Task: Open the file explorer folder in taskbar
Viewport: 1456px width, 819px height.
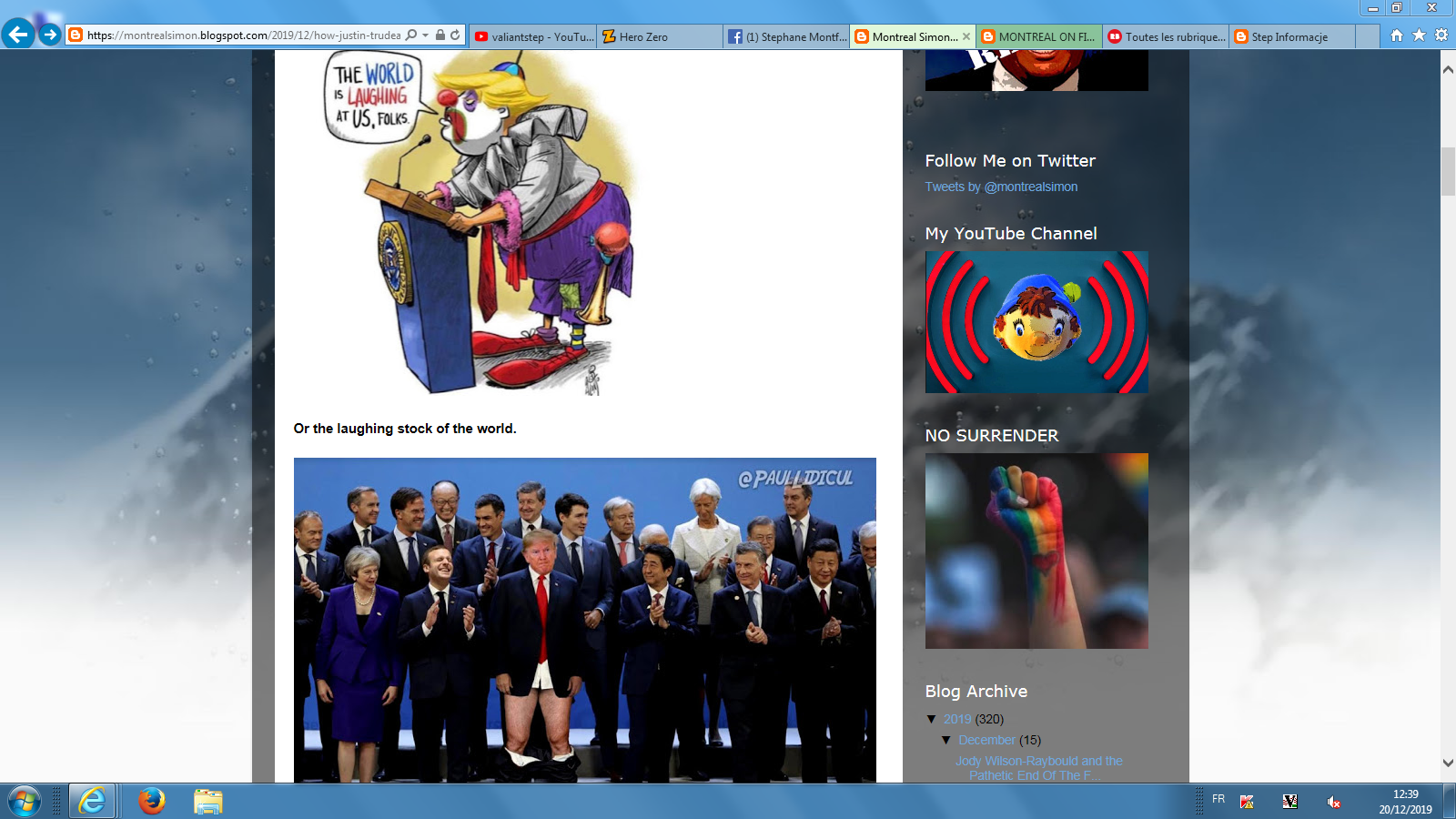Action: pyautogui.click(x=208, y=801)
